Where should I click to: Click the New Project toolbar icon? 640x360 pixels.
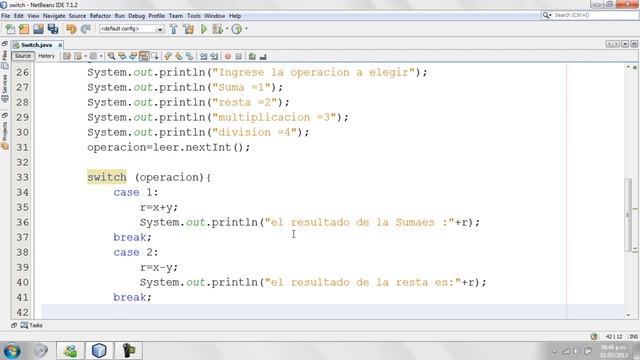24,29
